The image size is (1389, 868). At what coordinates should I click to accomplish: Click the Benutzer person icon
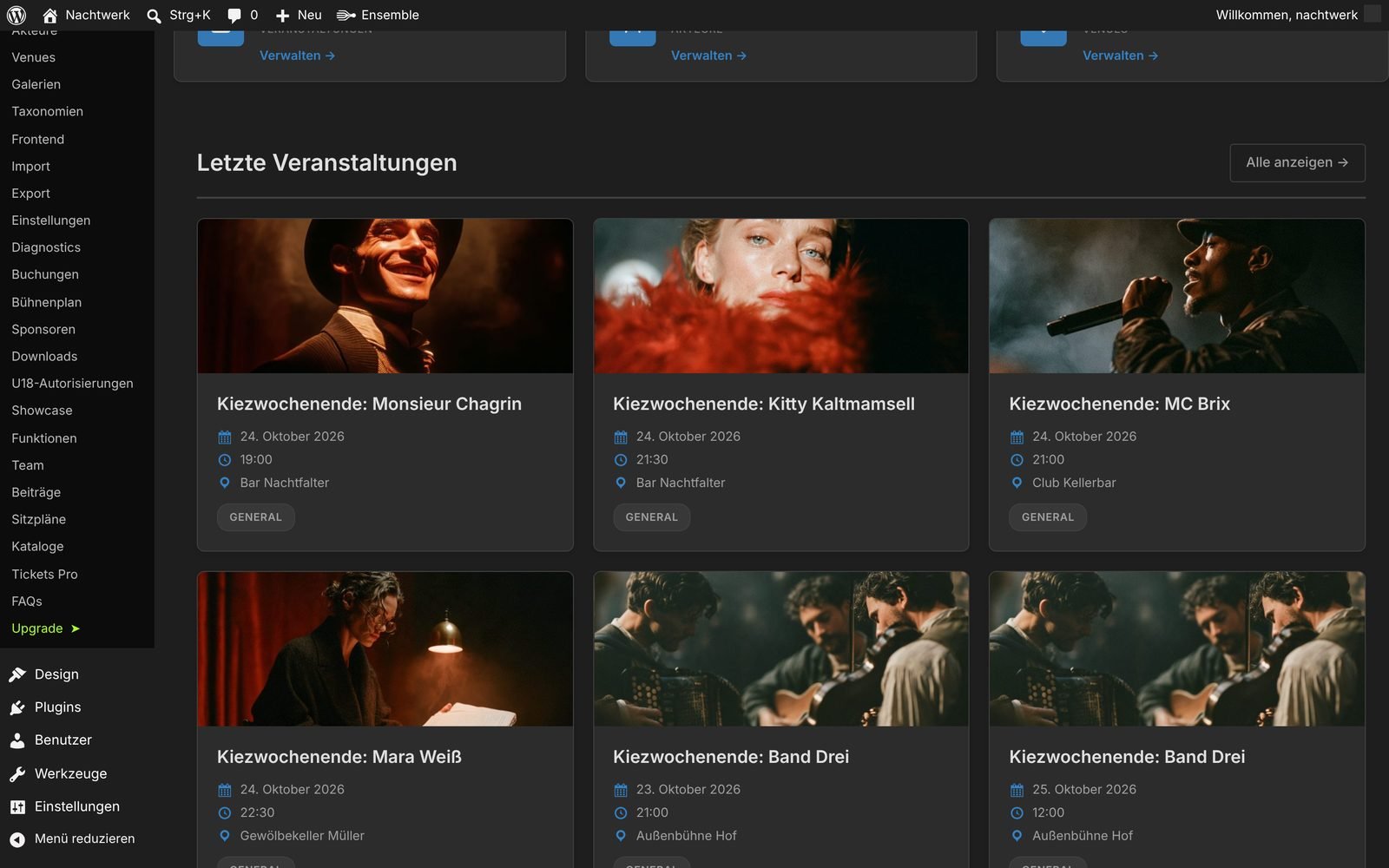[x=17, y=740]
